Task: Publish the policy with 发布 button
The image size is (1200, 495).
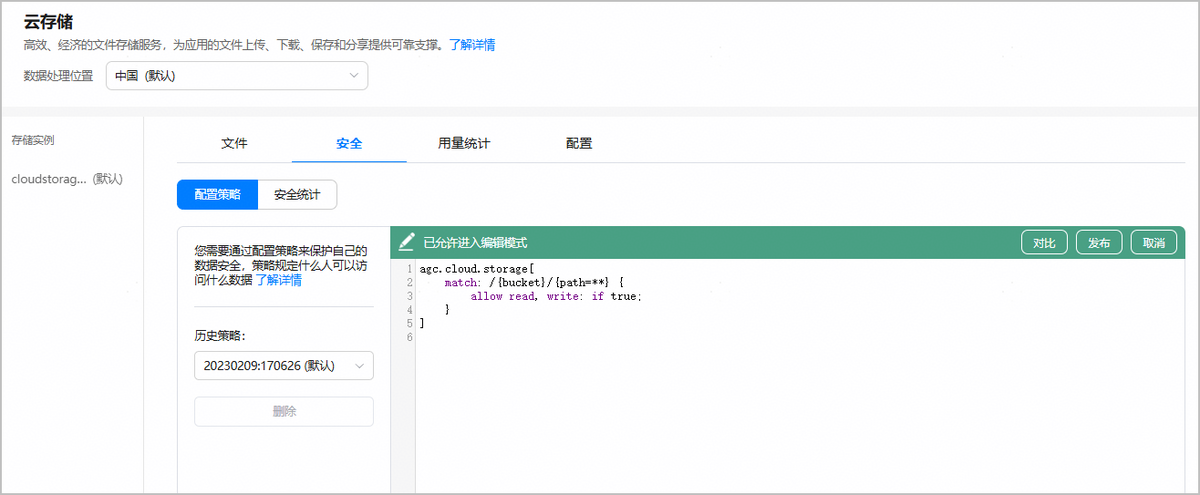Action: (x=1099, y=243)
